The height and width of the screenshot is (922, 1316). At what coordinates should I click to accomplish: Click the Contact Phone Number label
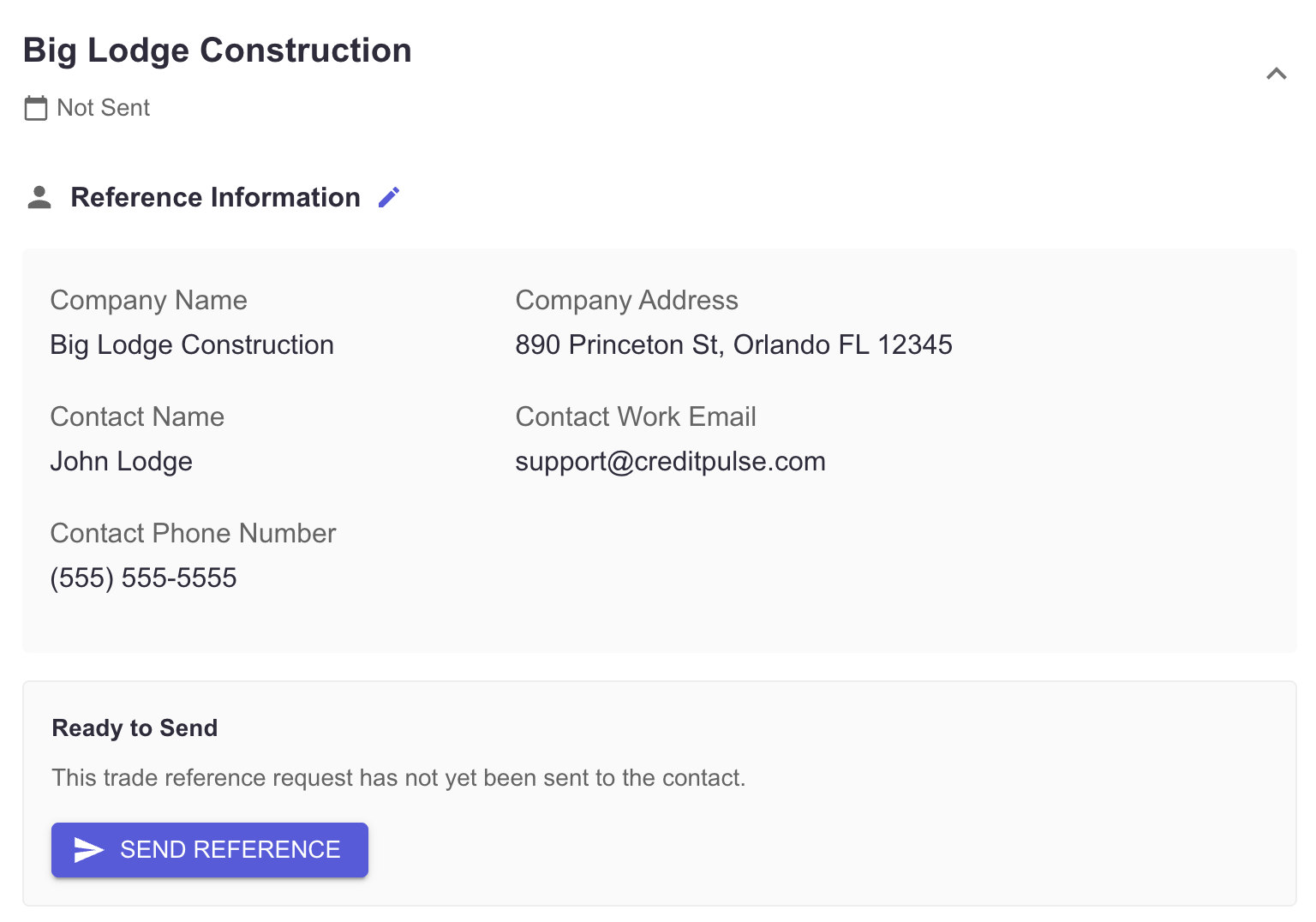[x=194, y=533]
